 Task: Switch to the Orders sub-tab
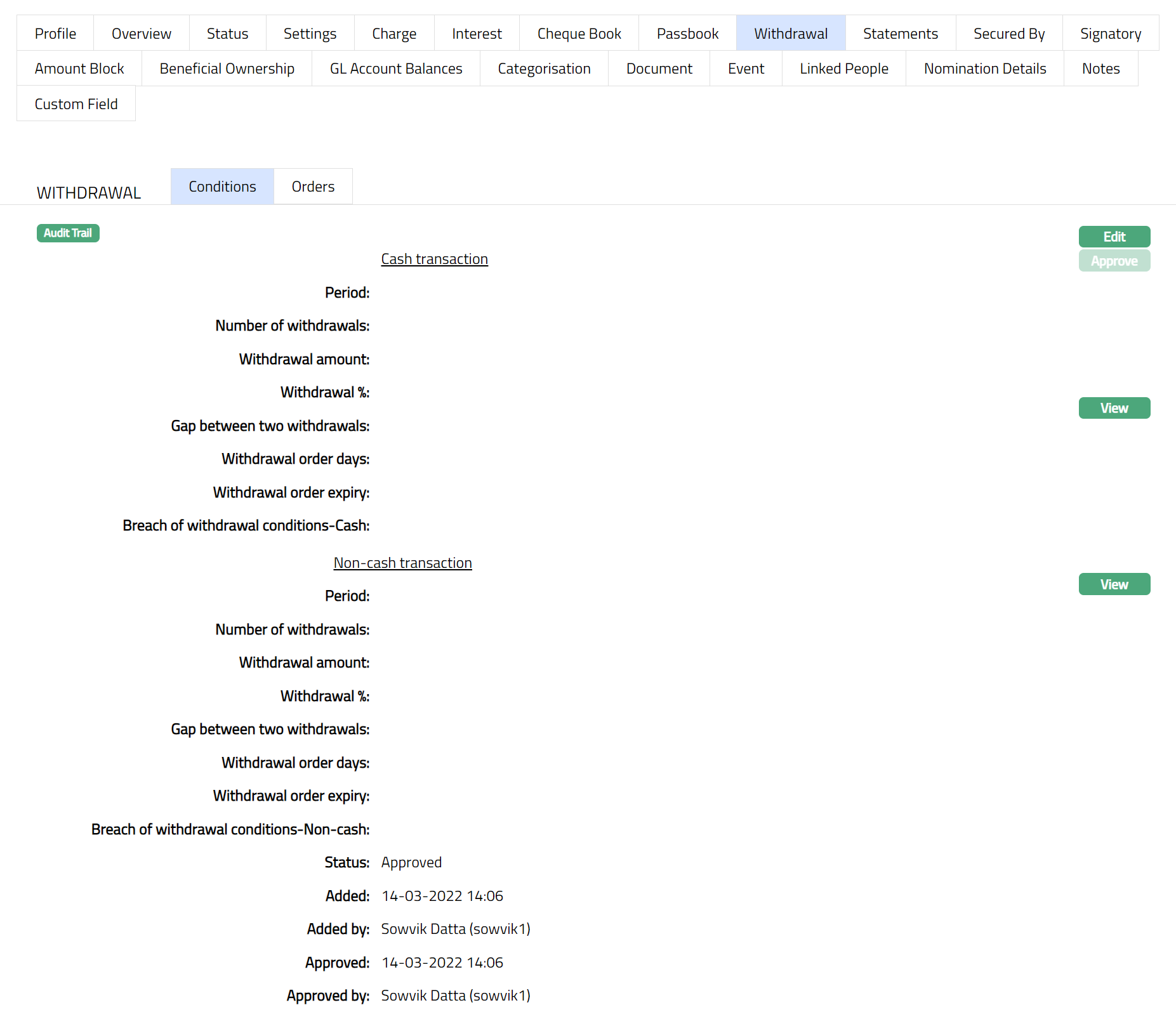pos(313,187)
